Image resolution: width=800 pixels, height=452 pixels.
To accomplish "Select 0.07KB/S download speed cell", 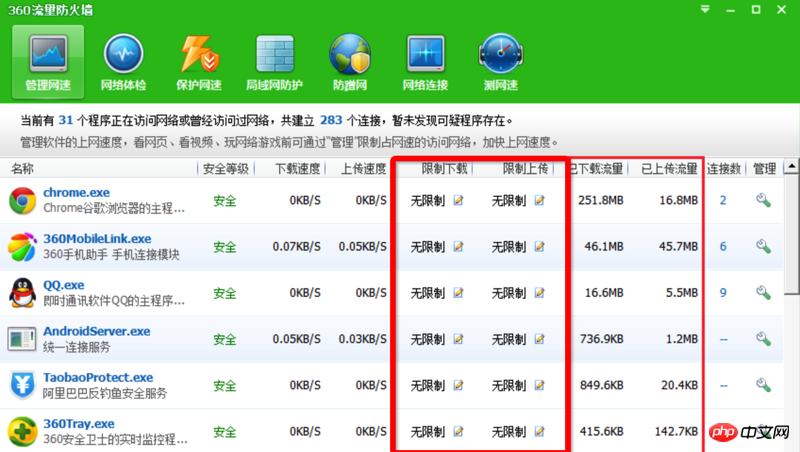I will [x=296, y=247].
